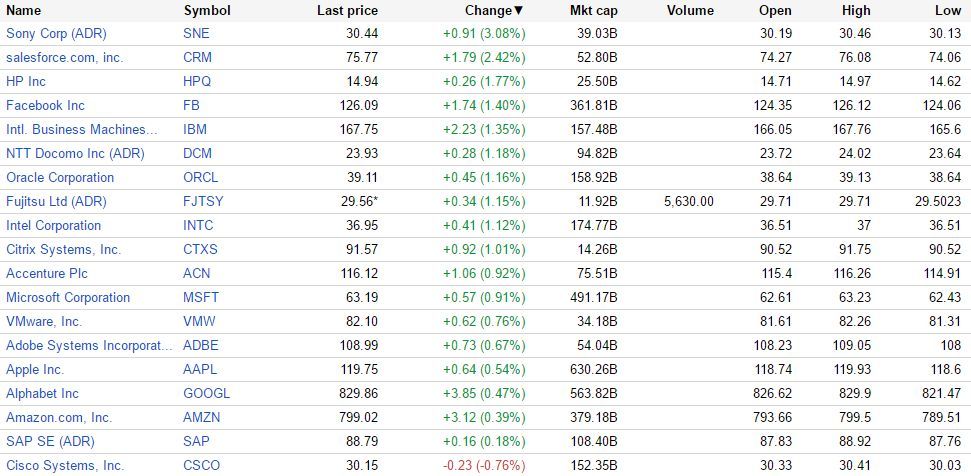
Task: Select the HPQ ticker symbol link
Action: pyautogui.click(x=199, y=81)
